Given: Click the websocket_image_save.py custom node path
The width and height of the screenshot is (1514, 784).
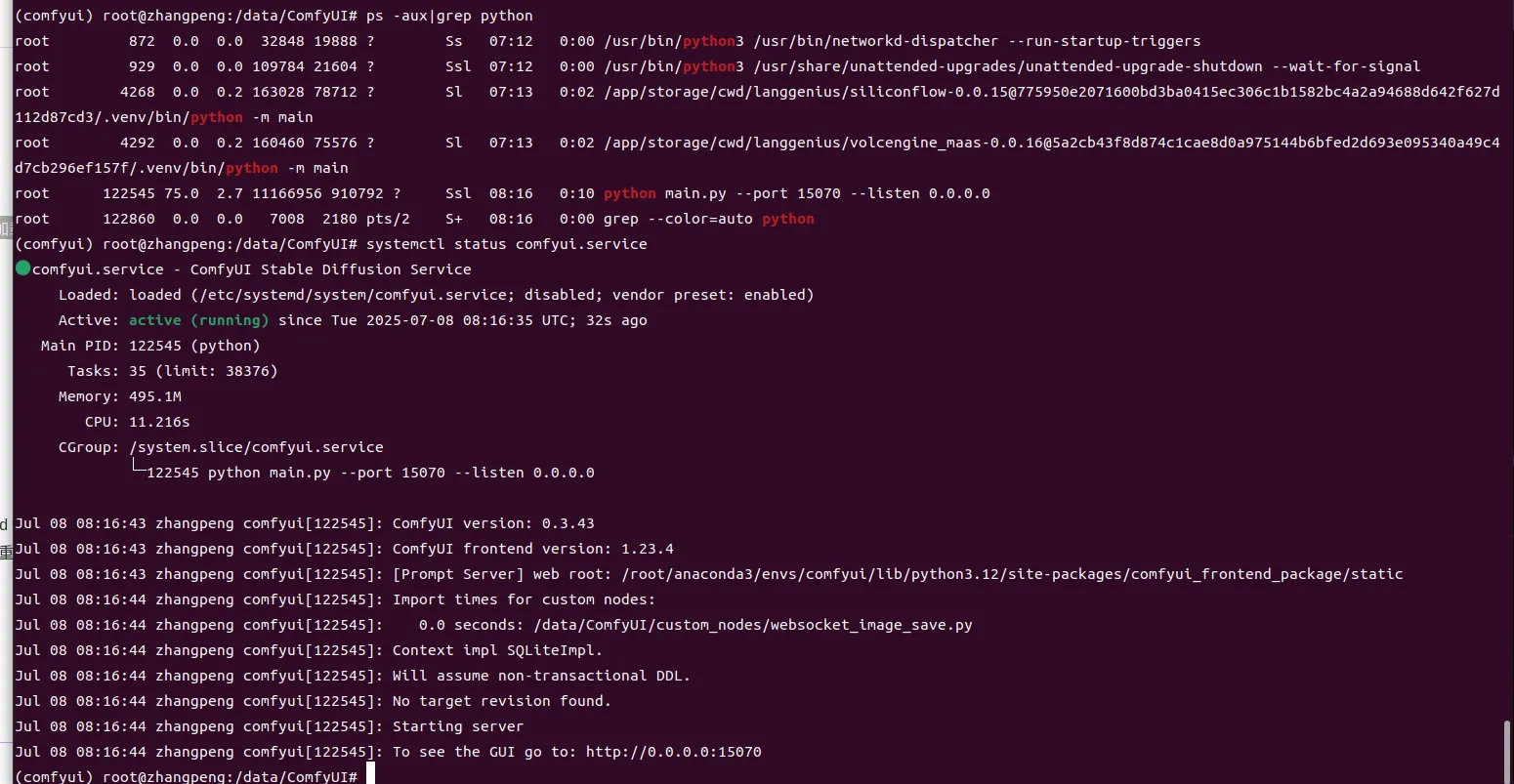Looking at the screenshot, I should pyautogui.click(x=753, y=625).
